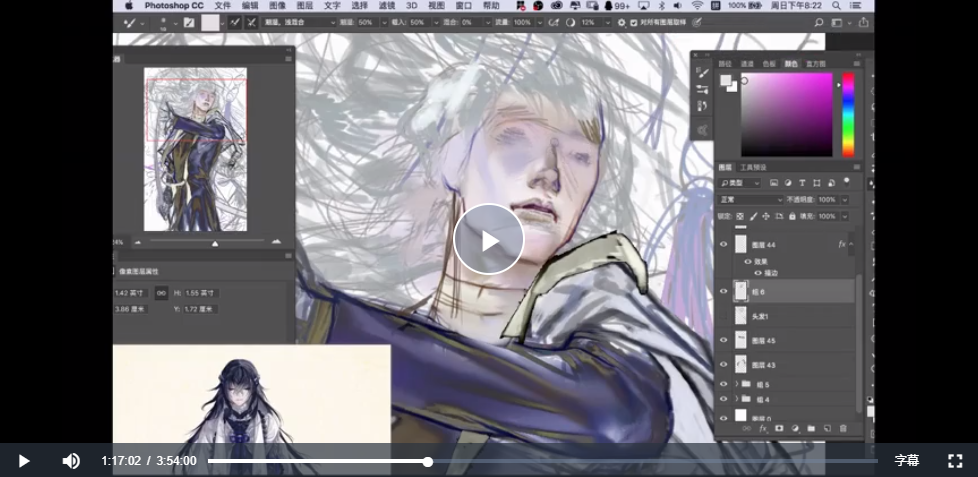This screenshot has width=978, height=477.
Task: Filter layers by pixel layers icon
Action: [773, 183]
